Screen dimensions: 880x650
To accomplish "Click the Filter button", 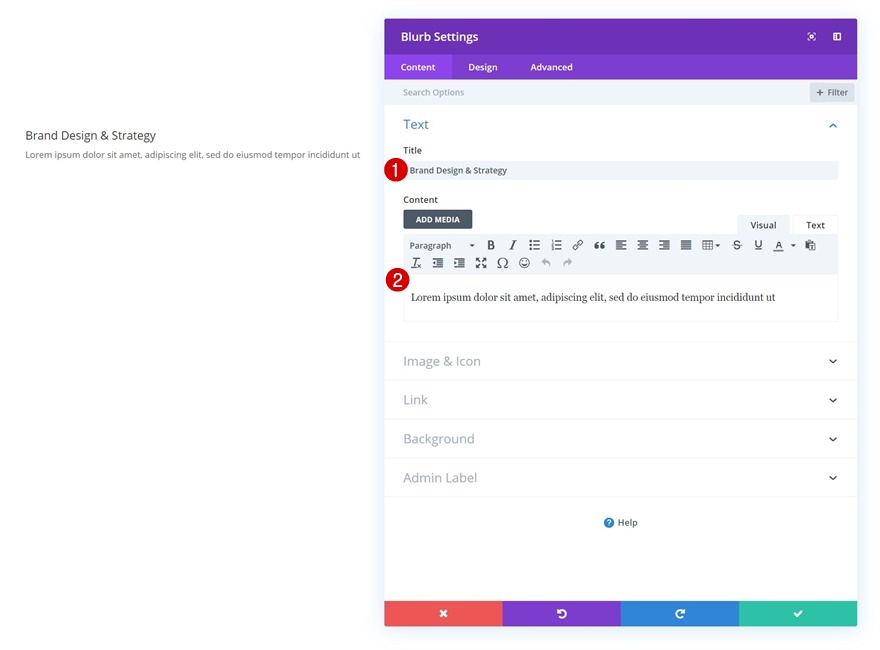I will 832,93.
